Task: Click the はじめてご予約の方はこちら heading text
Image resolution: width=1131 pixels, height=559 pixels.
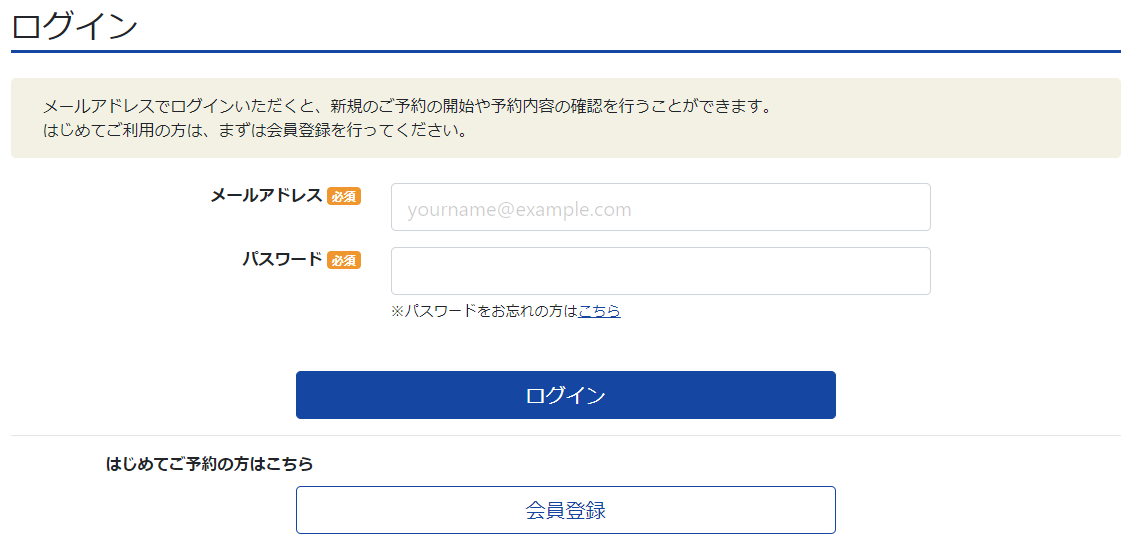Action: tap(209, 464)
